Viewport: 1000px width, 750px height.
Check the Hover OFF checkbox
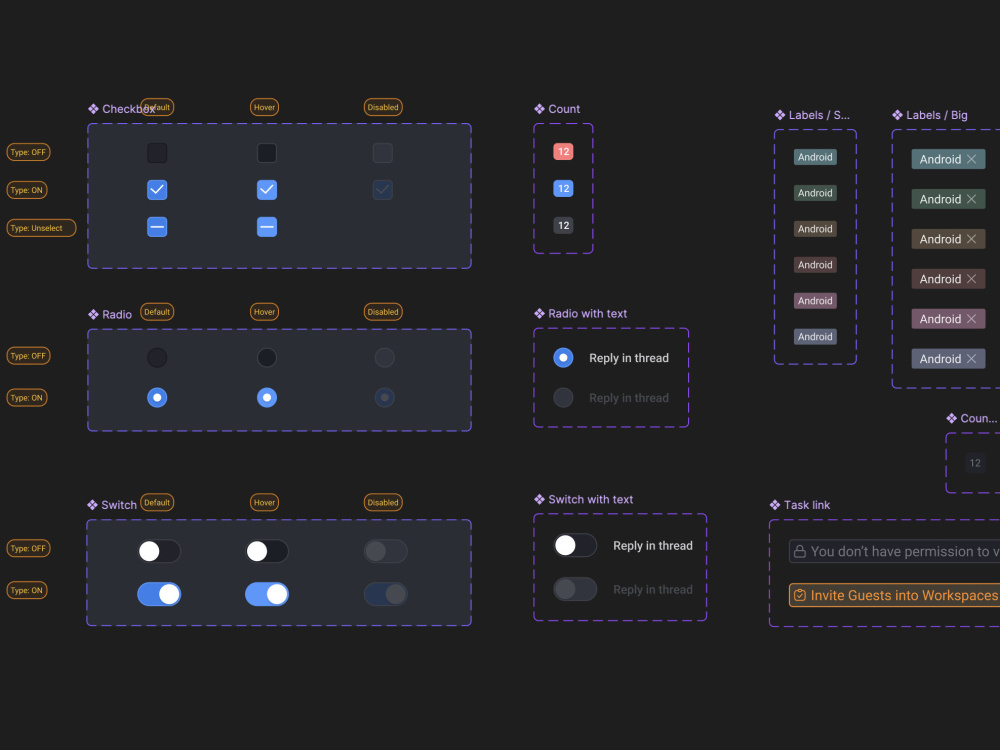pyautogui.click(x=267, y=153)
